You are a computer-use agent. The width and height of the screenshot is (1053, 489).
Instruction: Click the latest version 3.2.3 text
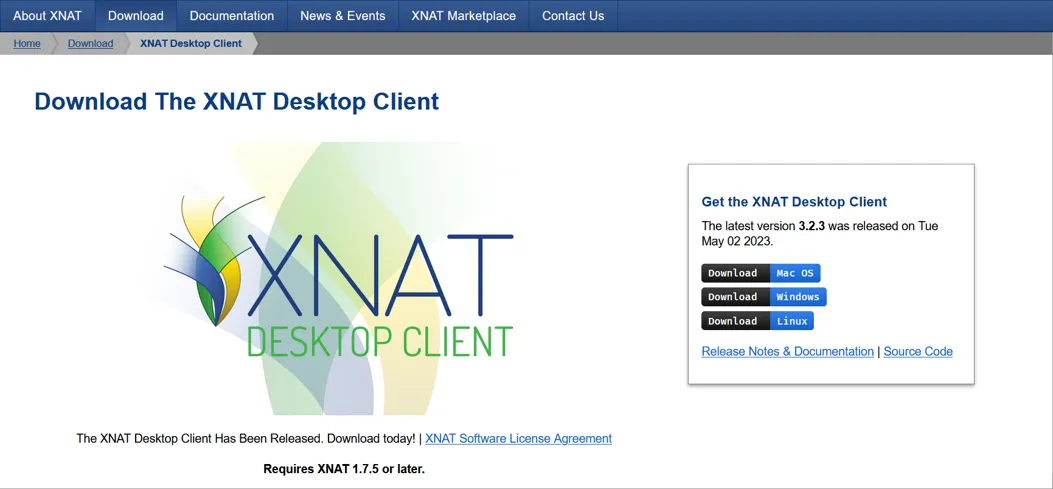tap(820, 234)
